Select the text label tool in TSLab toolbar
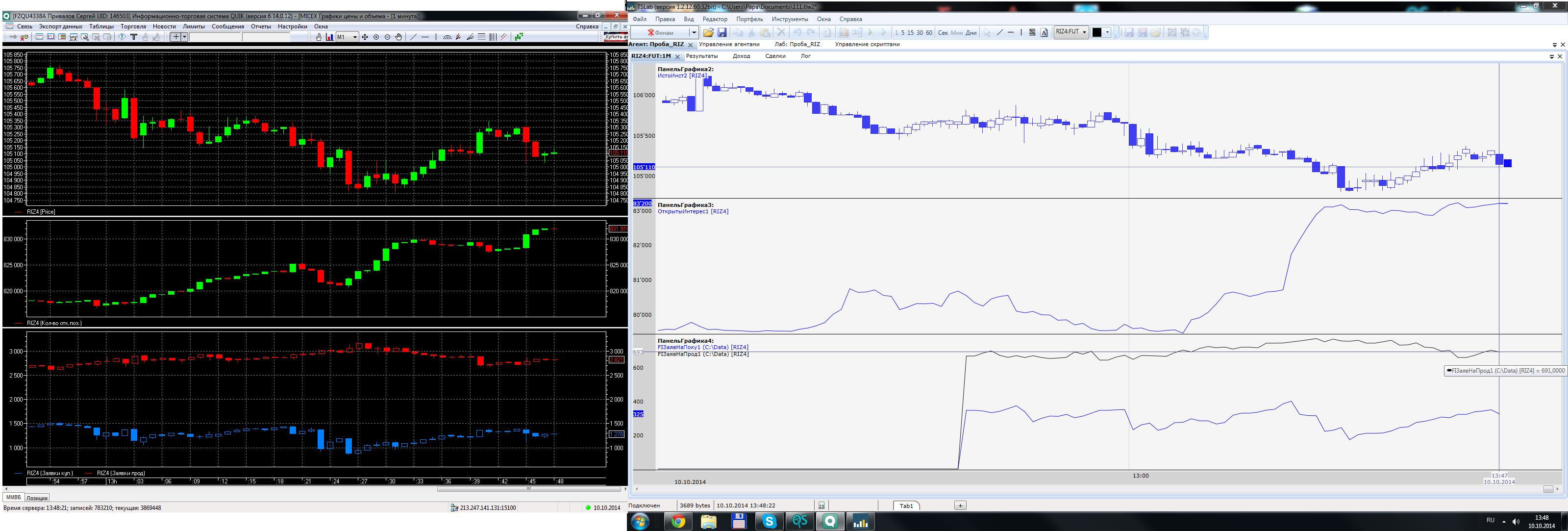Screen dimensions: 1568x531 [x=1044, y=32]
